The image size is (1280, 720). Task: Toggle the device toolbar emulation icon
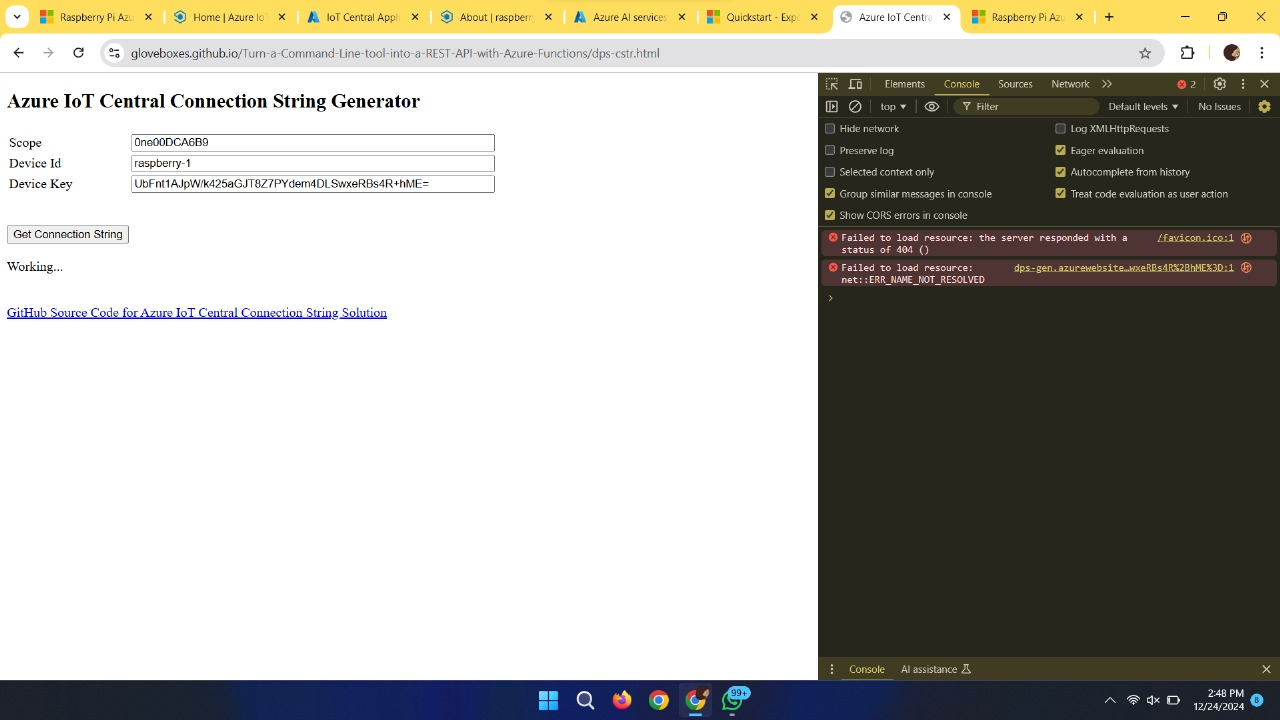(855, 84)
